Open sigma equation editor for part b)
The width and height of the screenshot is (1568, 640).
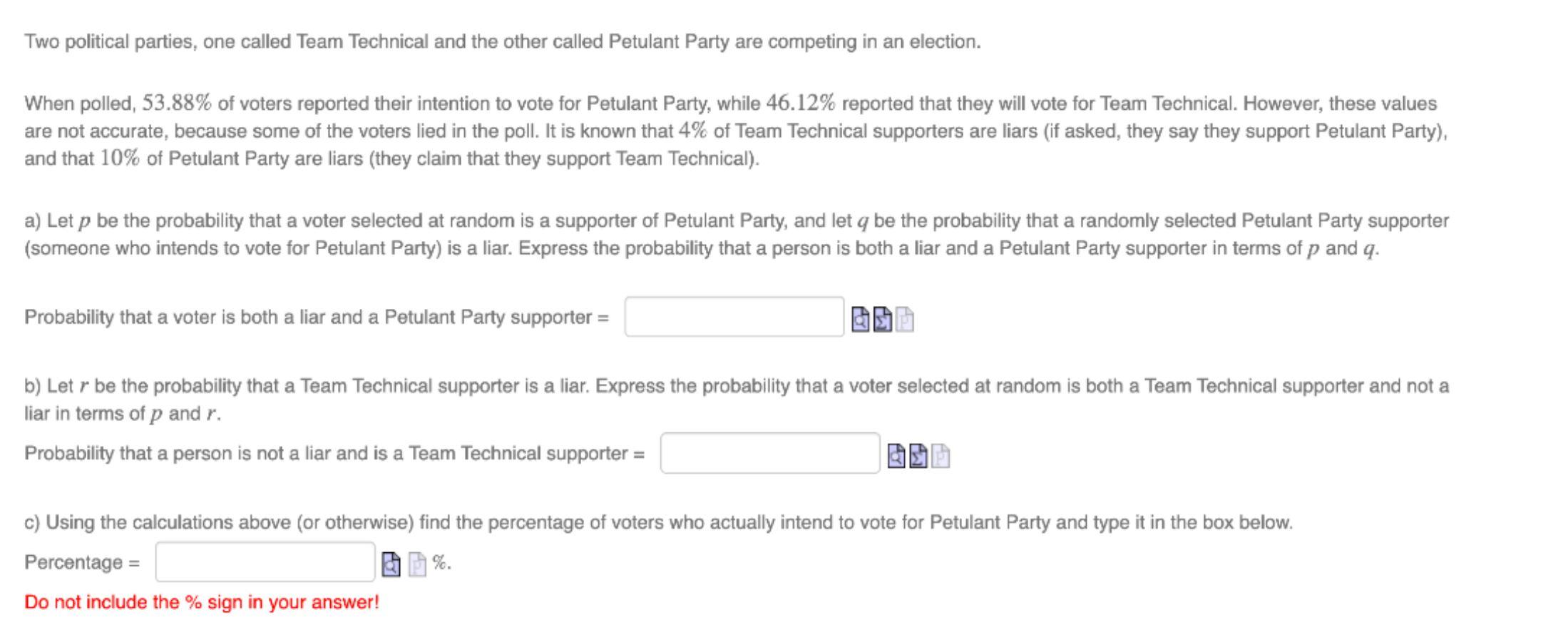[918, 456]
